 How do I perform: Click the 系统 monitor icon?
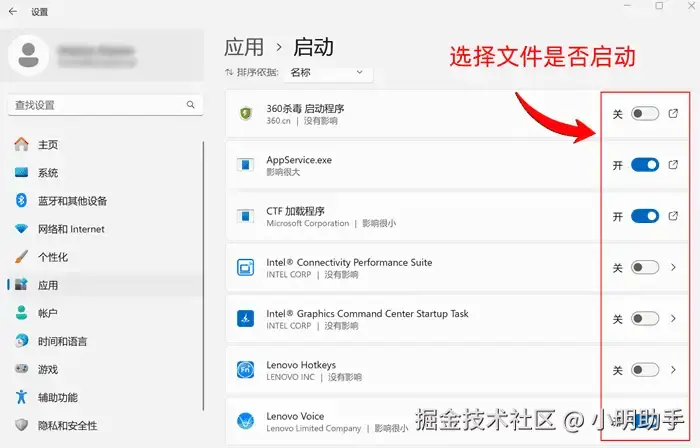point(21,173)
